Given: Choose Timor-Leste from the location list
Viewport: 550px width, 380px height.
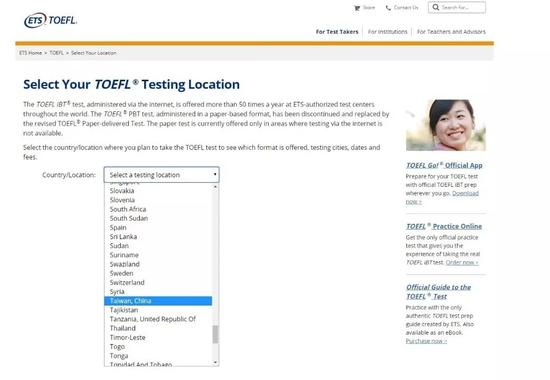Looking at the screenshot, I should [158, 337].
